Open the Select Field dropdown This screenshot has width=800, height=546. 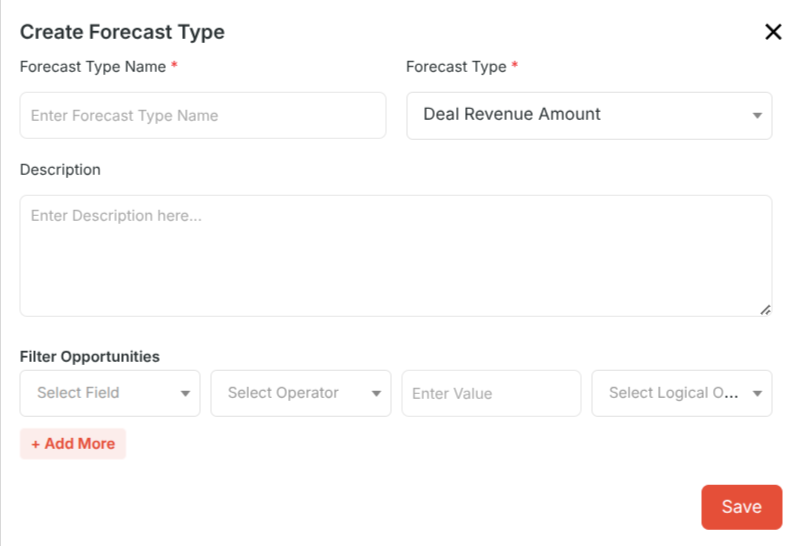pyautogui.click(x=110, y=393)
